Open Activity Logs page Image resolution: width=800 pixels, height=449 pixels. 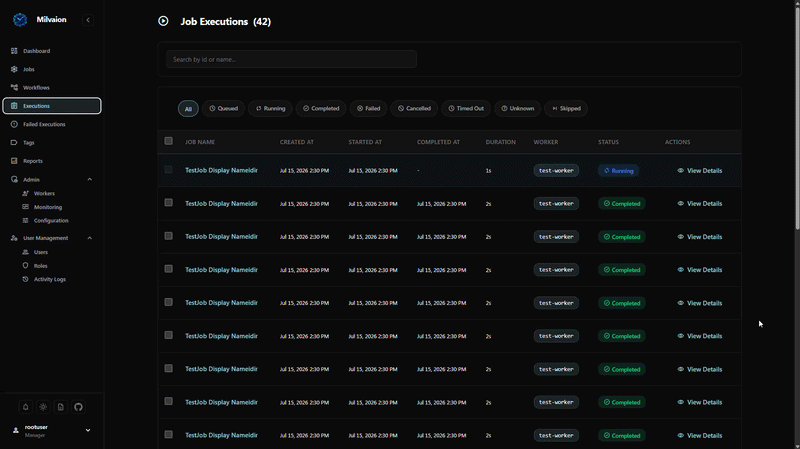[49, 279]
